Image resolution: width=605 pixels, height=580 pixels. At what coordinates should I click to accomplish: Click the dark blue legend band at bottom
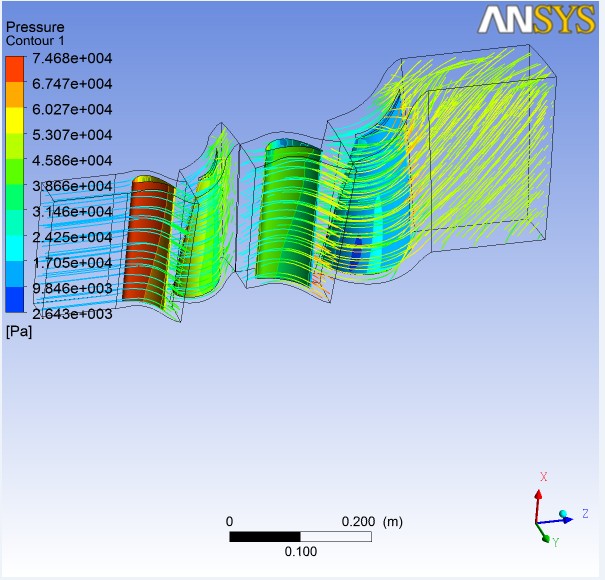pos(15,300)
